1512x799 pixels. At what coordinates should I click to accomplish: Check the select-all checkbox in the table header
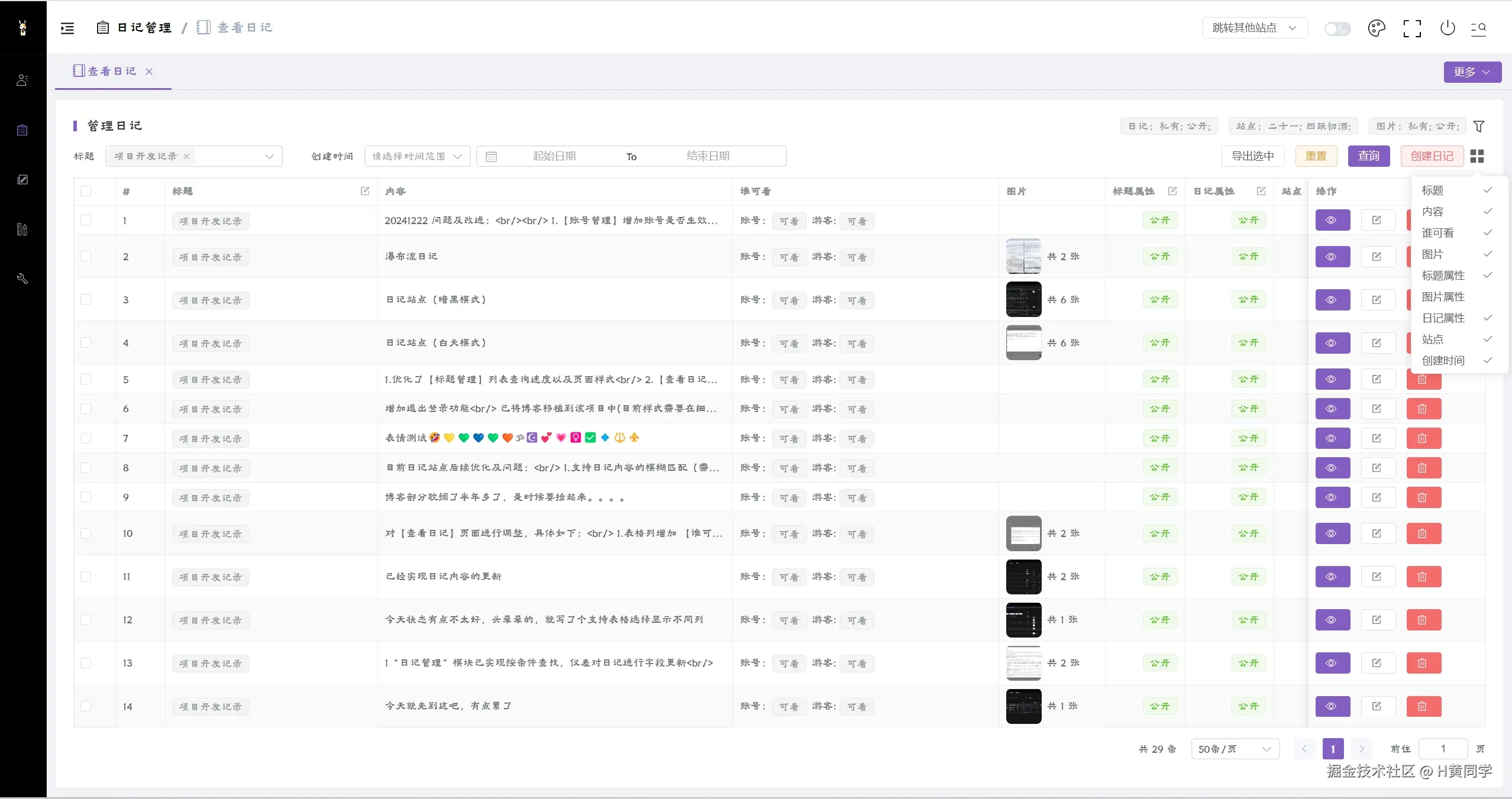tap(86, 191)
